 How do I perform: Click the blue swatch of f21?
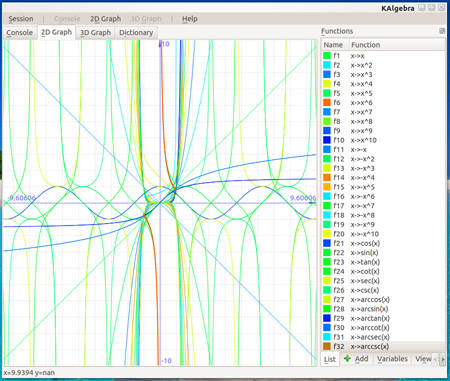point(327,243)
